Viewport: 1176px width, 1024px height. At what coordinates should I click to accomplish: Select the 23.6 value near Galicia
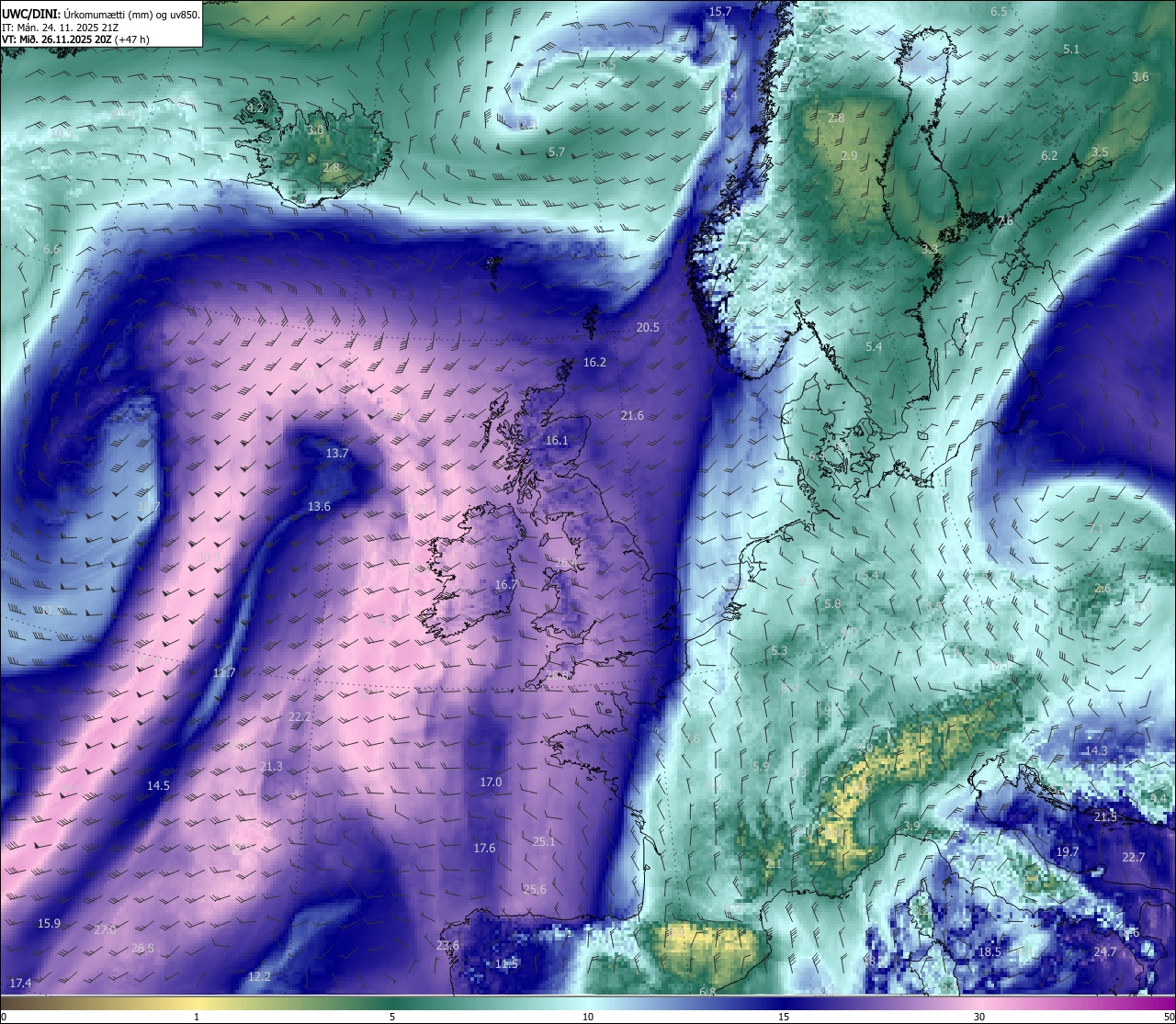click(x=447, y=946)
